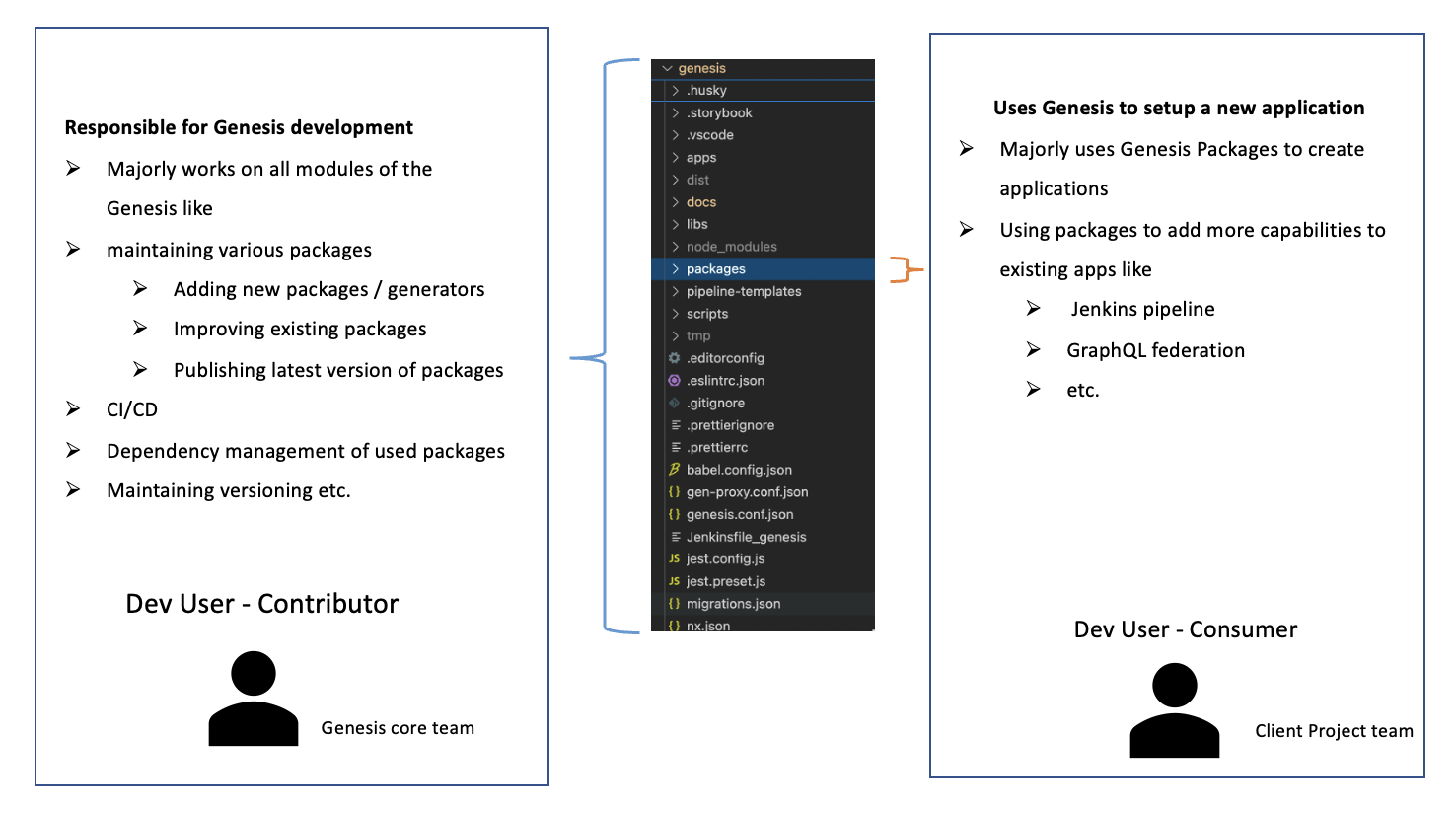Click the 'Dev User - Contributor' title
1456x813 pixels.
[x=262, y=604]
